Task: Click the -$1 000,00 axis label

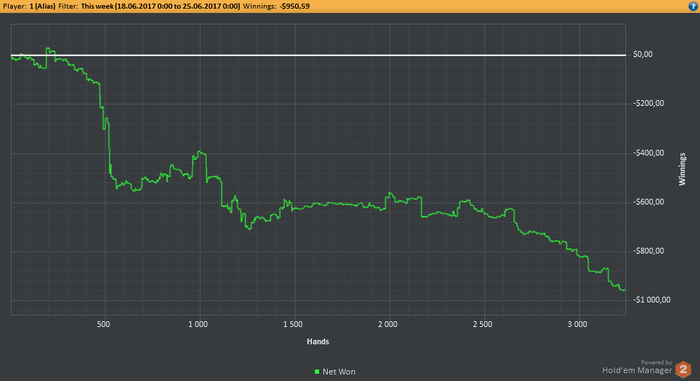Action: [x=652, y=300]
